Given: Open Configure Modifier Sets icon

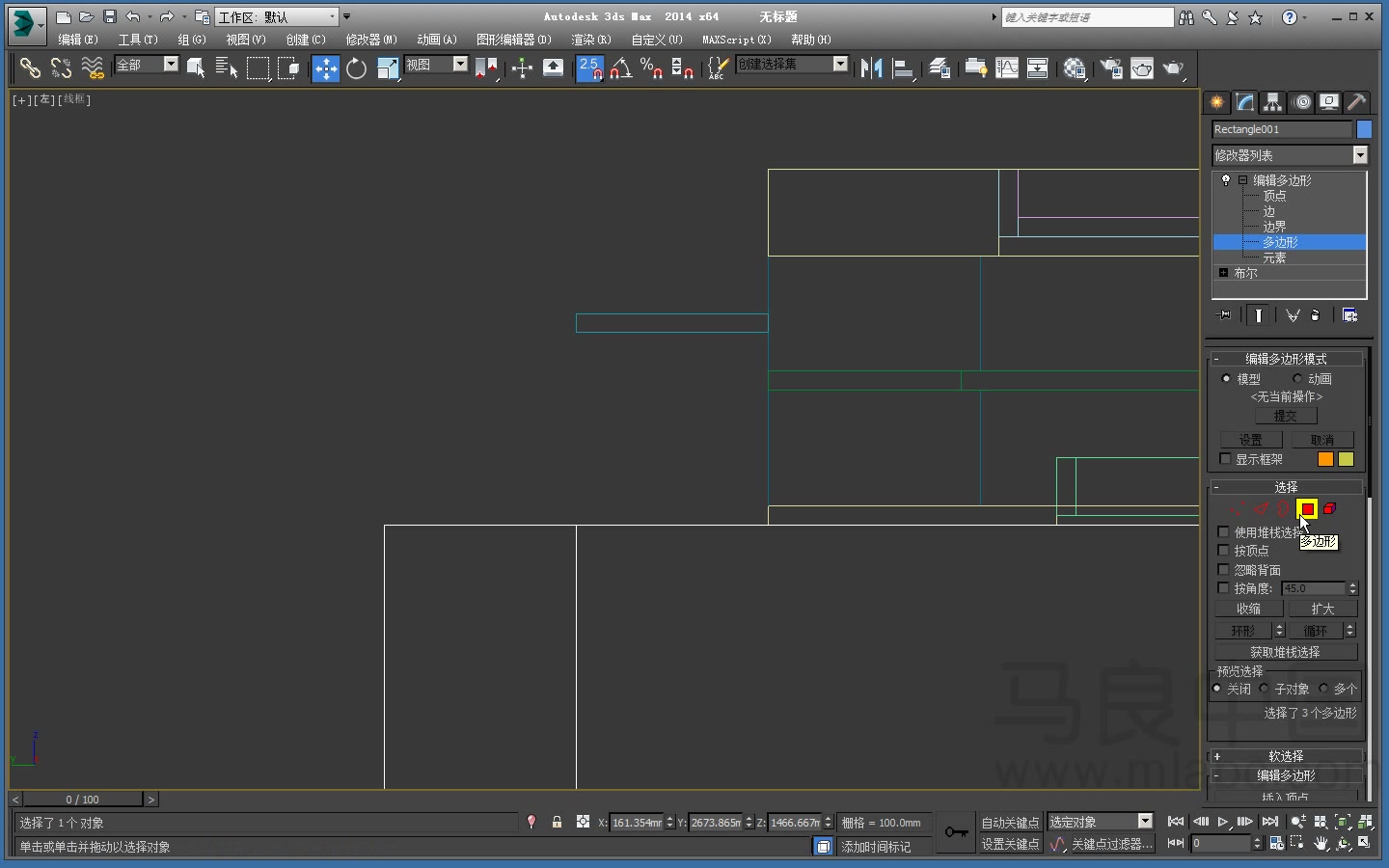Looking at the screenshot, I should click(1349, 315).
